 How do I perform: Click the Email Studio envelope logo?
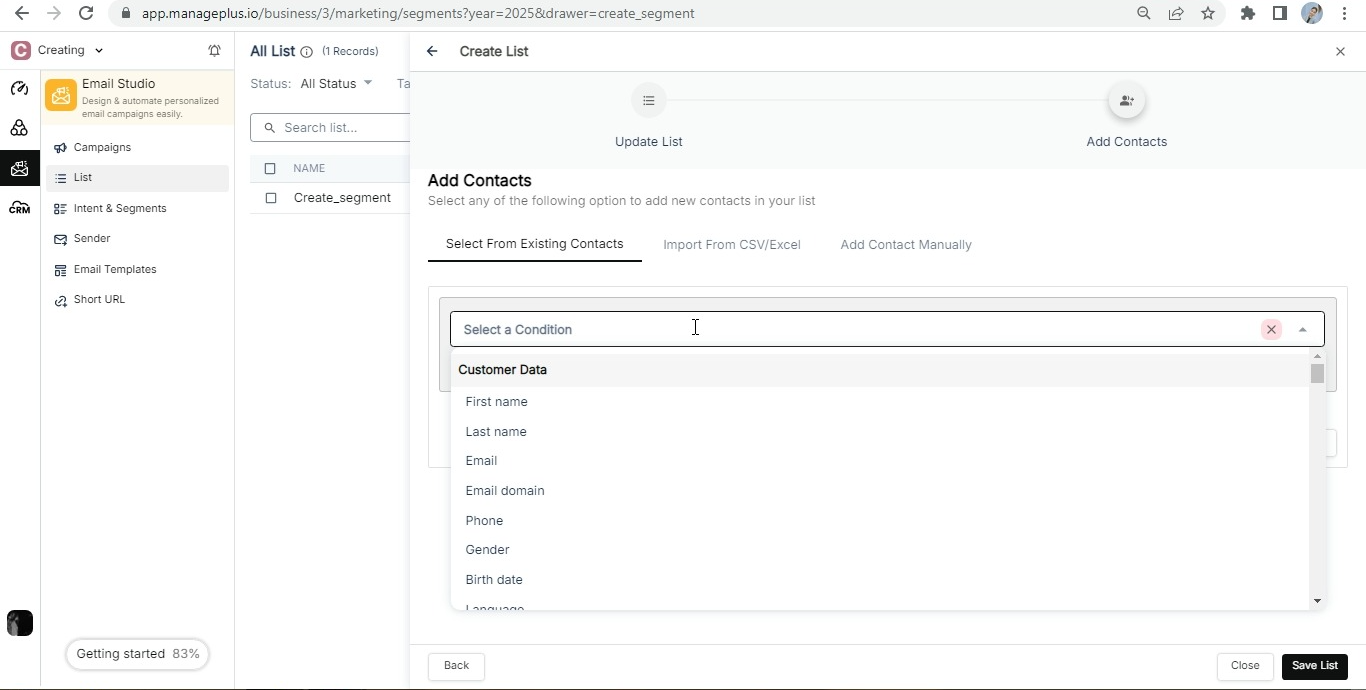point(61,95)
